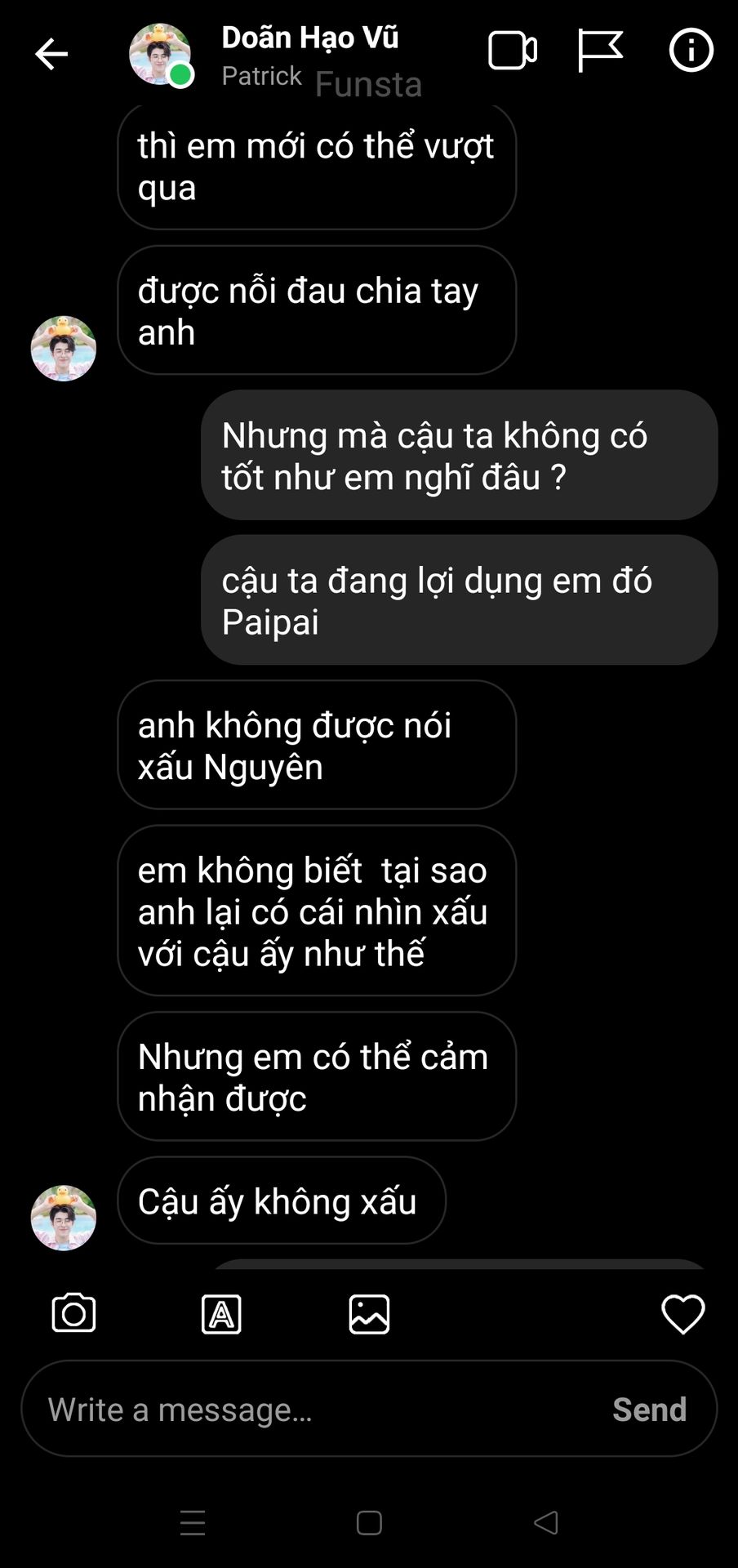Image resolution: width=738 pixels, height=1568 pixels.
Task: Open the Doãn Hạo Vũ profile name
Action: (309, 38)
